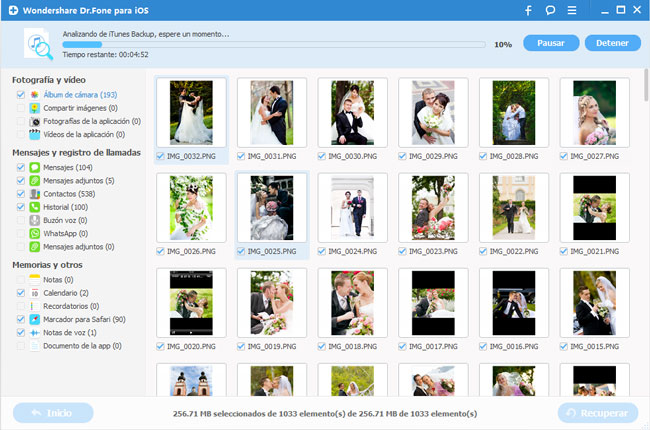Screen dimensions: 650x430
Task: Open the IMG_0031 thumbnail
Action: click(x=272, y=112)
